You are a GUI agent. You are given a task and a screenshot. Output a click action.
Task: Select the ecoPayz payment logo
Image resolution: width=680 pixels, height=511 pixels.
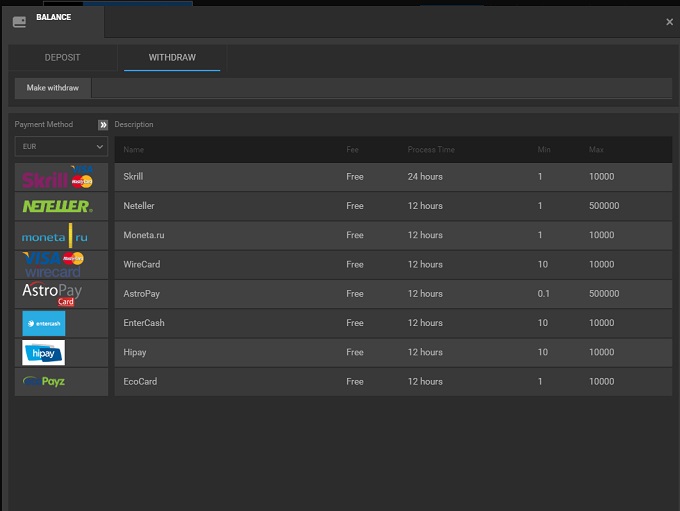point(44,381)
